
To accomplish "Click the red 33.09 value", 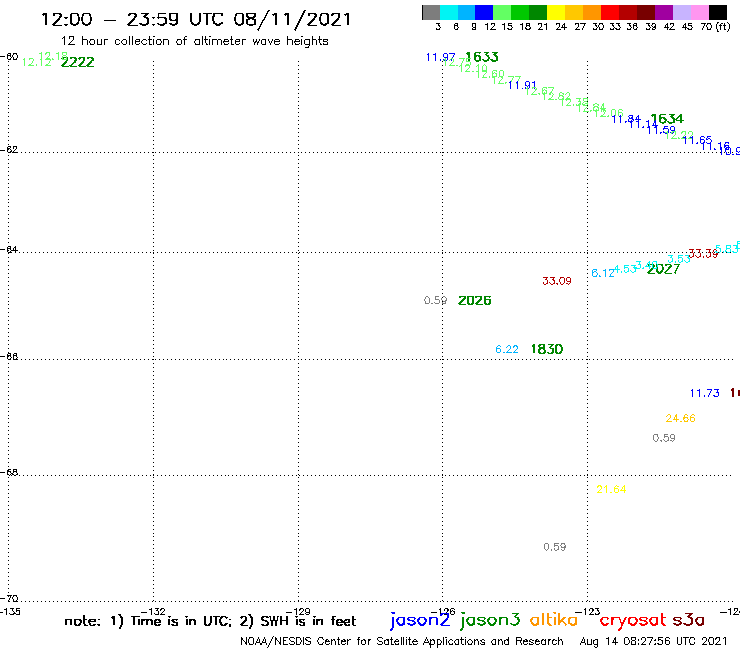I will pos(557,281).
